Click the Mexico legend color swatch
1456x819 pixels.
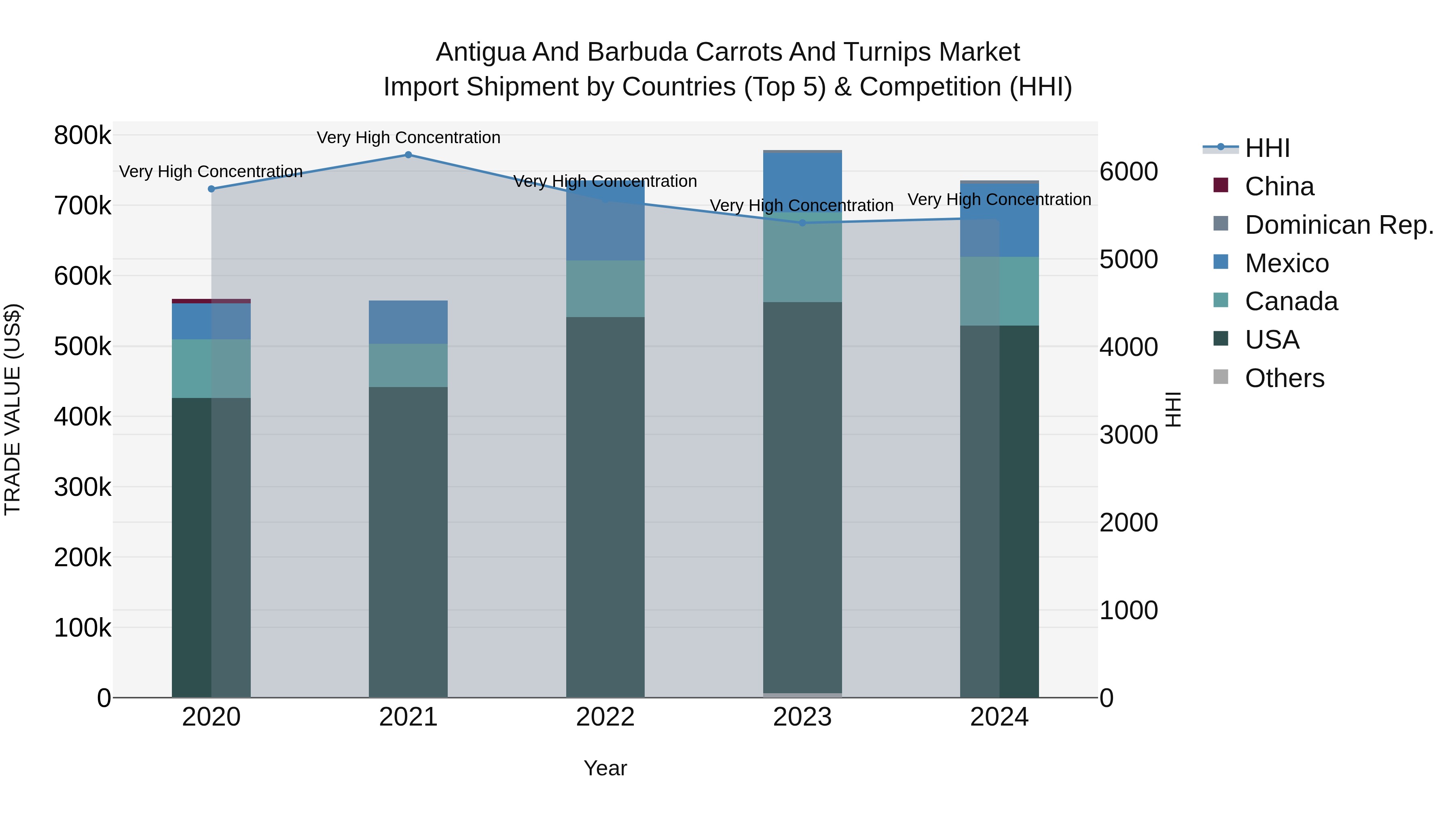(1221, 262)
